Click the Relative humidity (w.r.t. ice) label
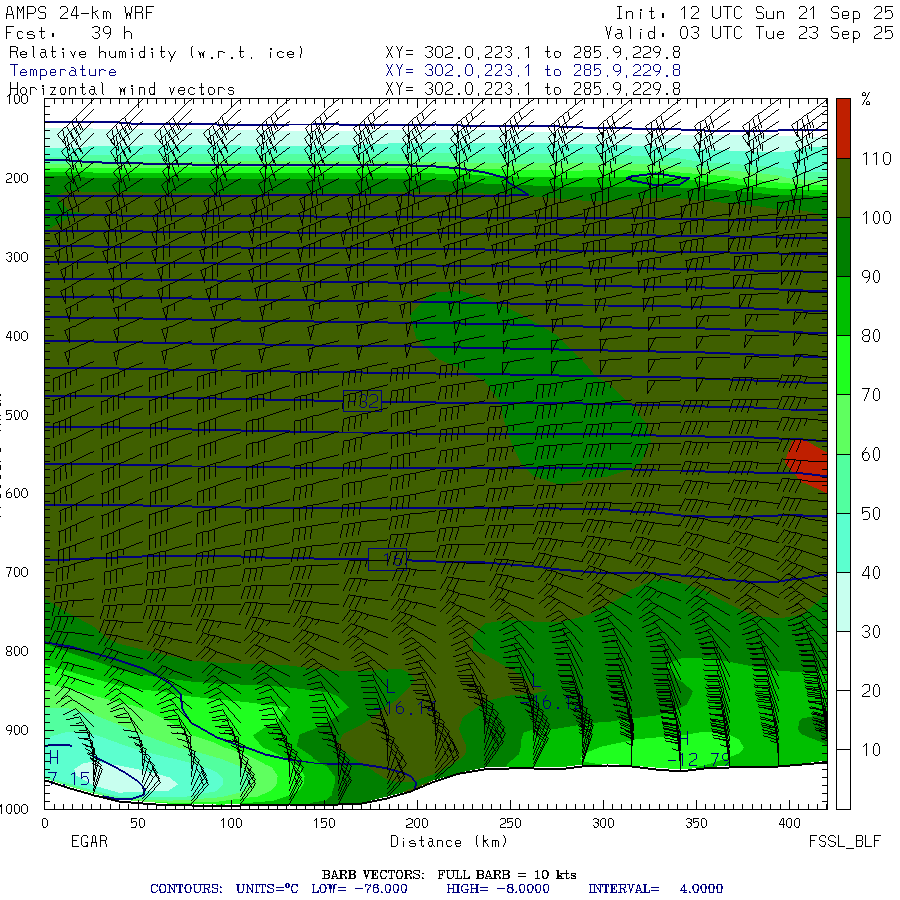This screenshot has height=900, width=900. coord(156,52)
